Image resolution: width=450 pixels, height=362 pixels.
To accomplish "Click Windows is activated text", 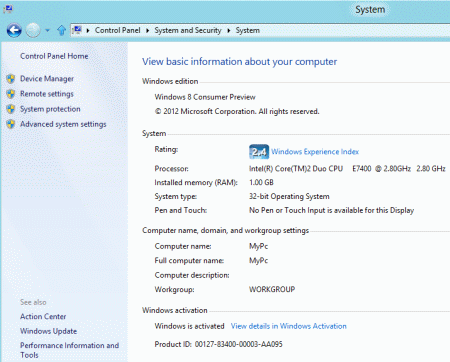I will pyautogui.click(x=189, y=326).
